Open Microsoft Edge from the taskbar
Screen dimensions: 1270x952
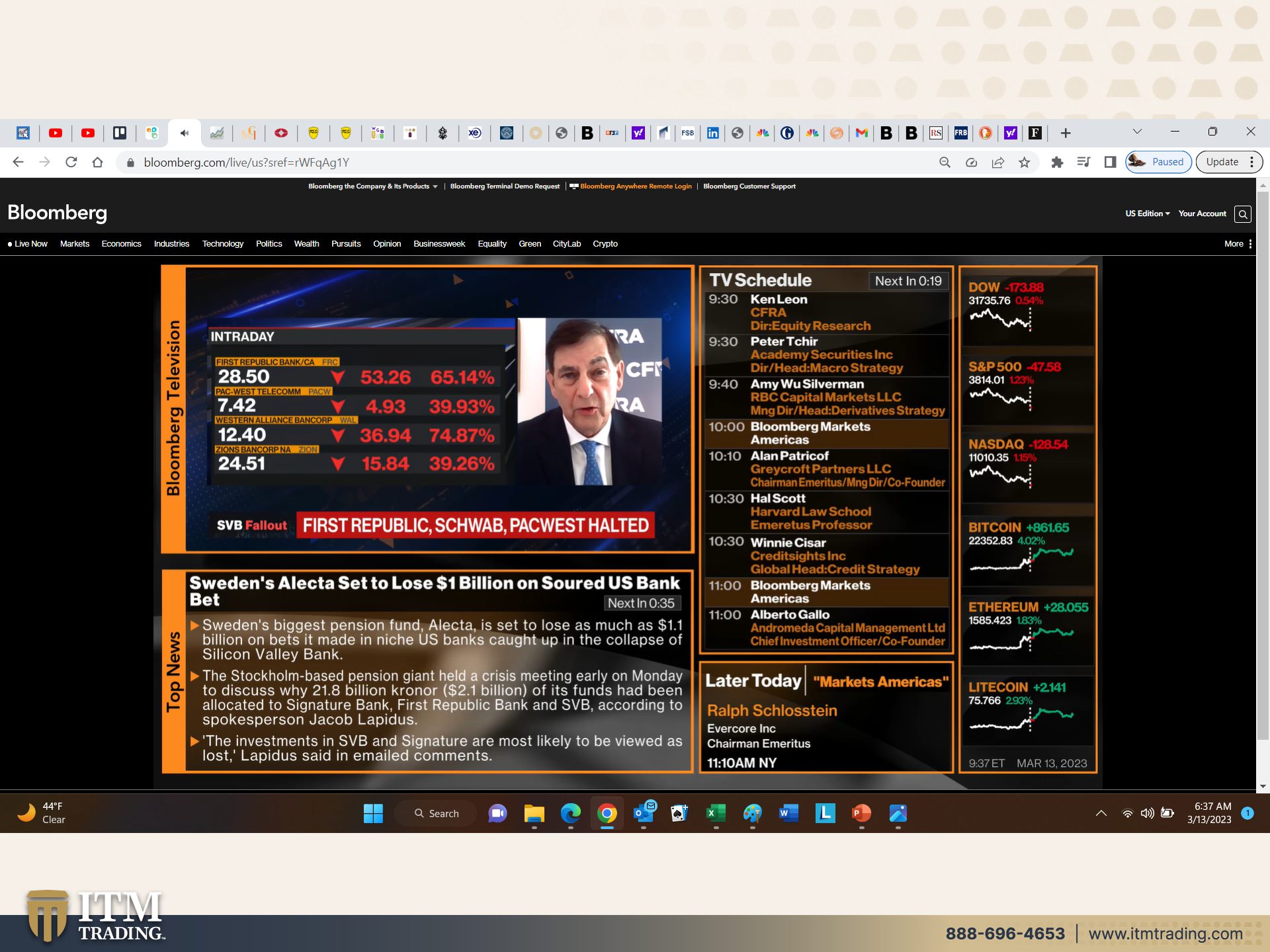coord(570,813)
